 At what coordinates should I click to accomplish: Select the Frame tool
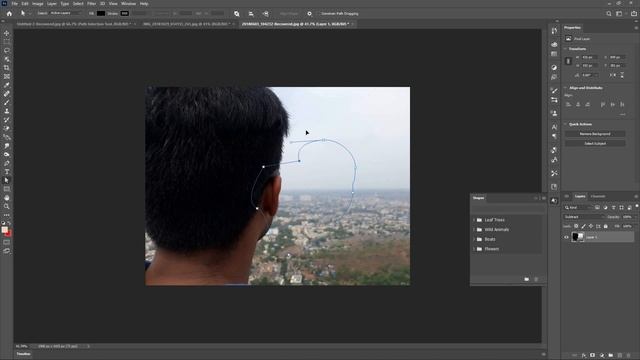tap(7, 77)
